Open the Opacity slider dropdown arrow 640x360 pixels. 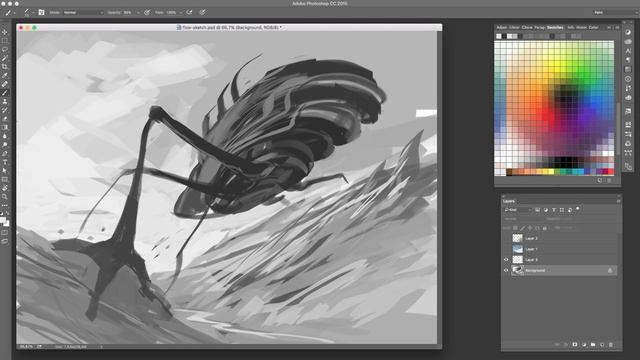tap(138, 13)
